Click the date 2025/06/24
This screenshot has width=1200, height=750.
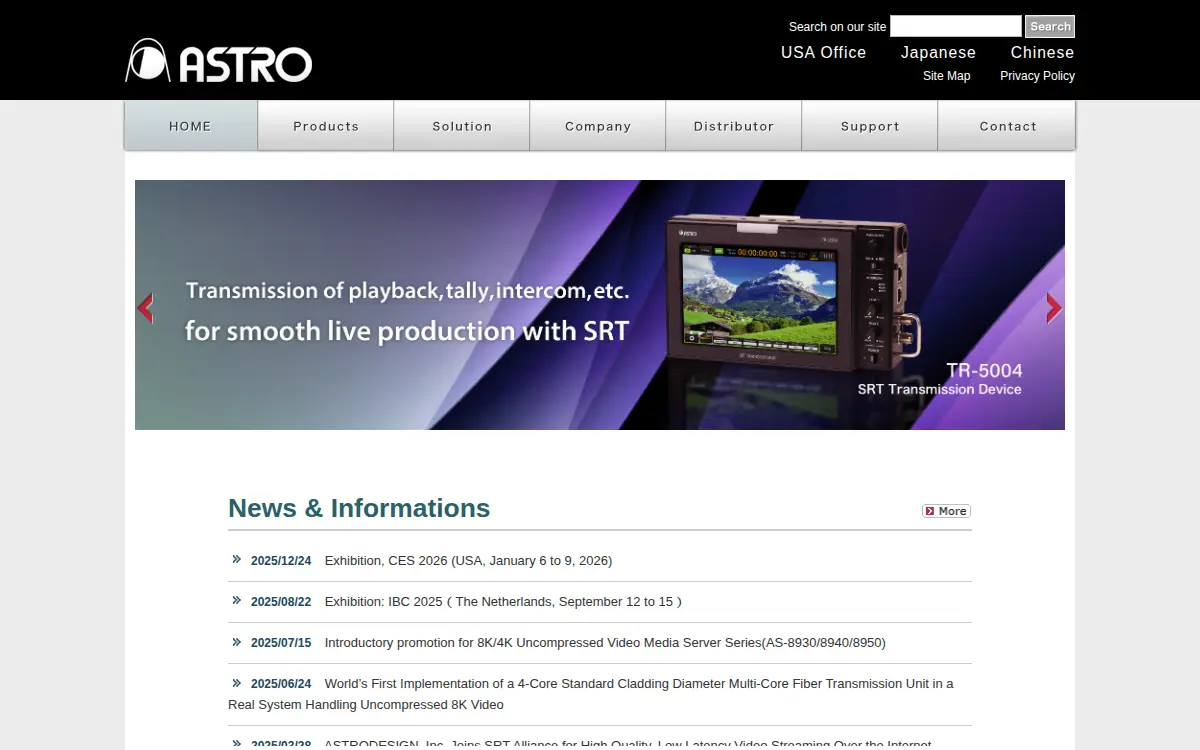281,684
